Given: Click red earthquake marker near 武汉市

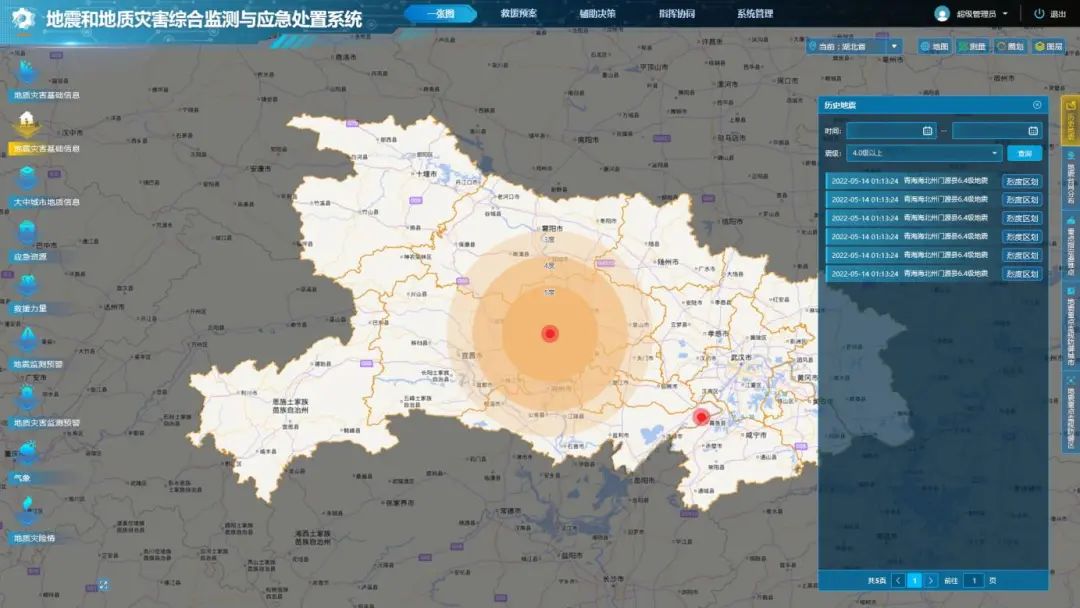Looking at the screenshot, I should [x=701, y=417].
